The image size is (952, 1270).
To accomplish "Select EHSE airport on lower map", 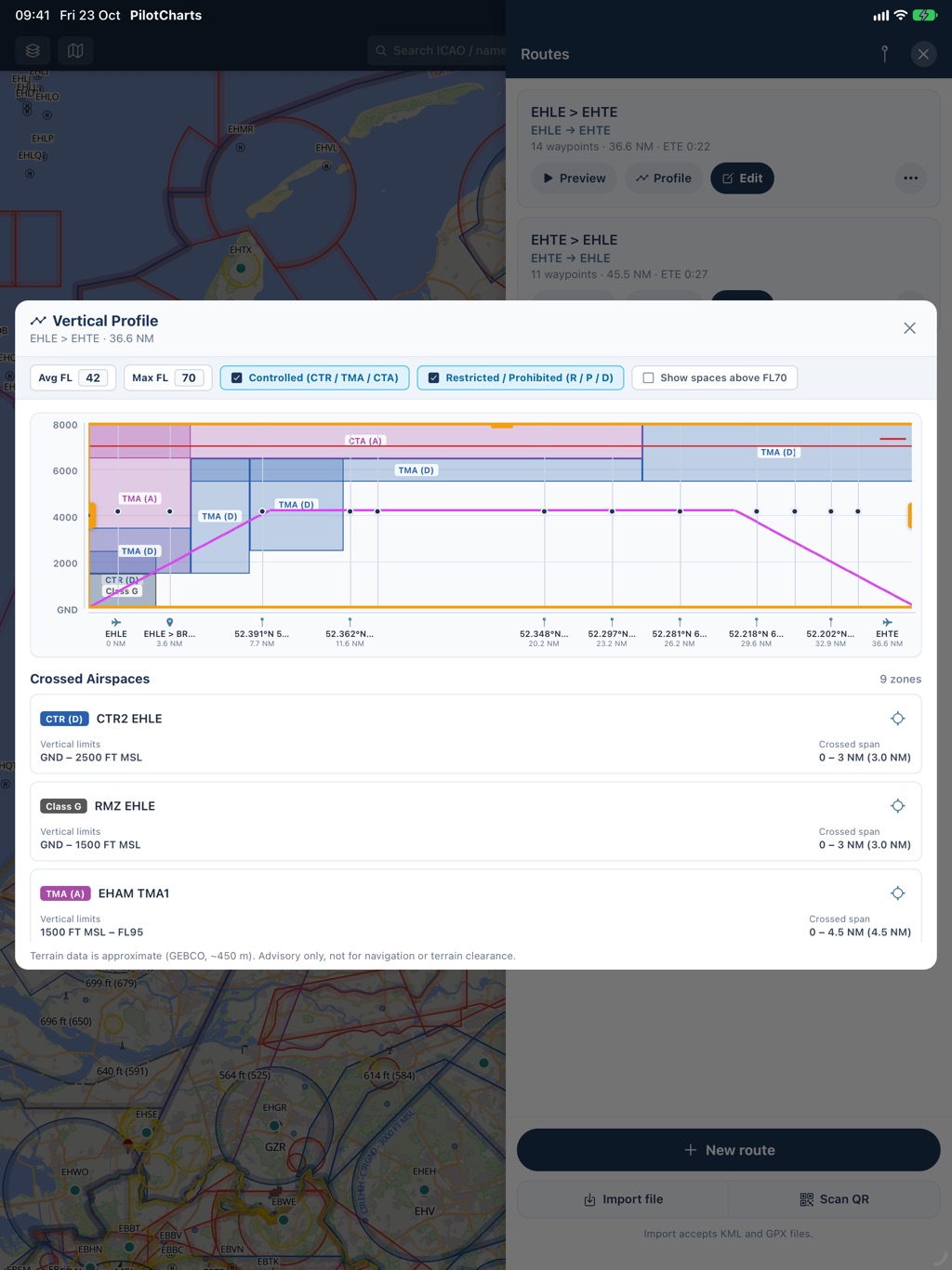I will click(146, 1132).
